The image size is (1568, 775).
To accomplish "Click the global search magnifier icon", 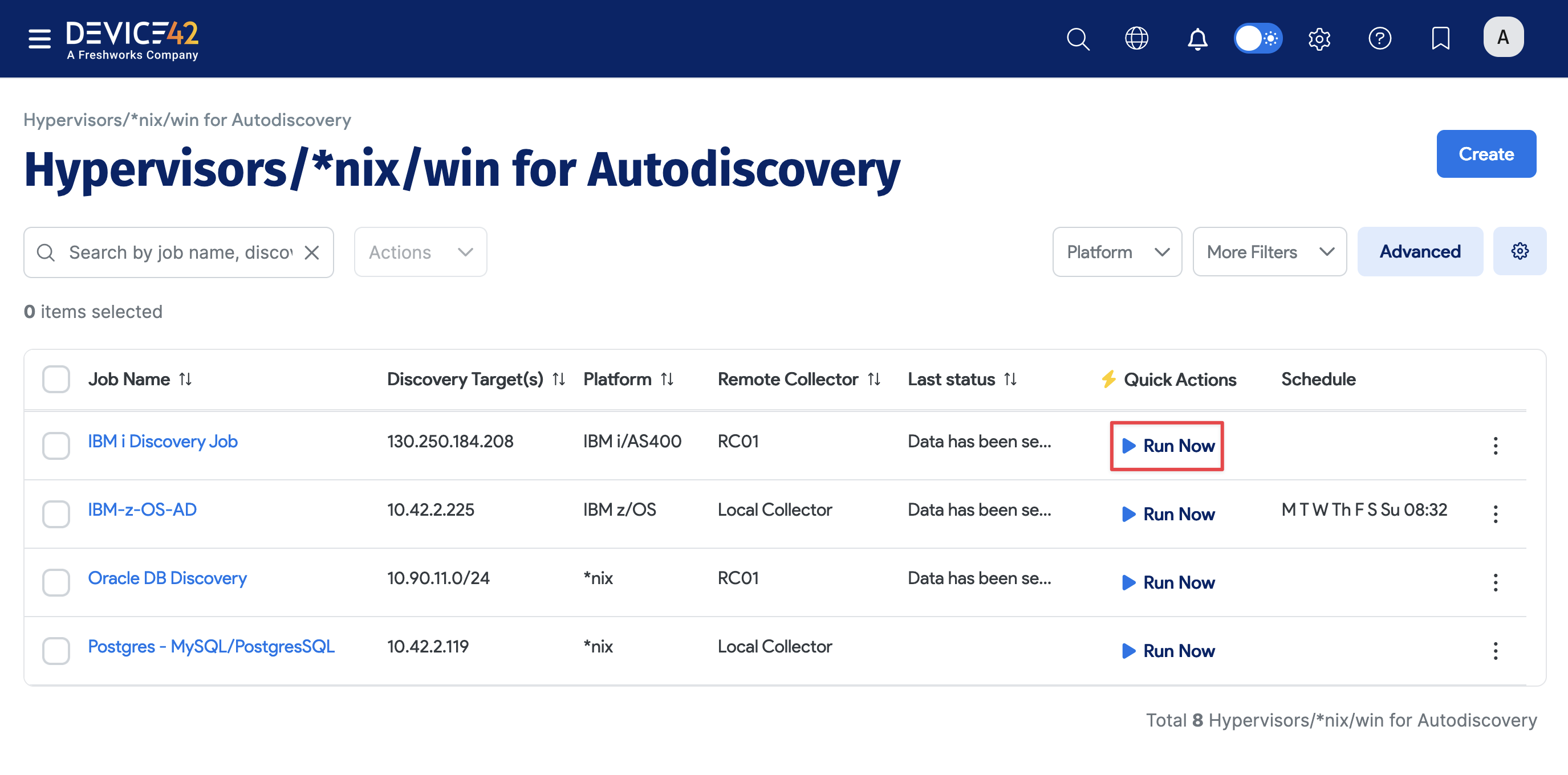I will tap(1078, 38).
